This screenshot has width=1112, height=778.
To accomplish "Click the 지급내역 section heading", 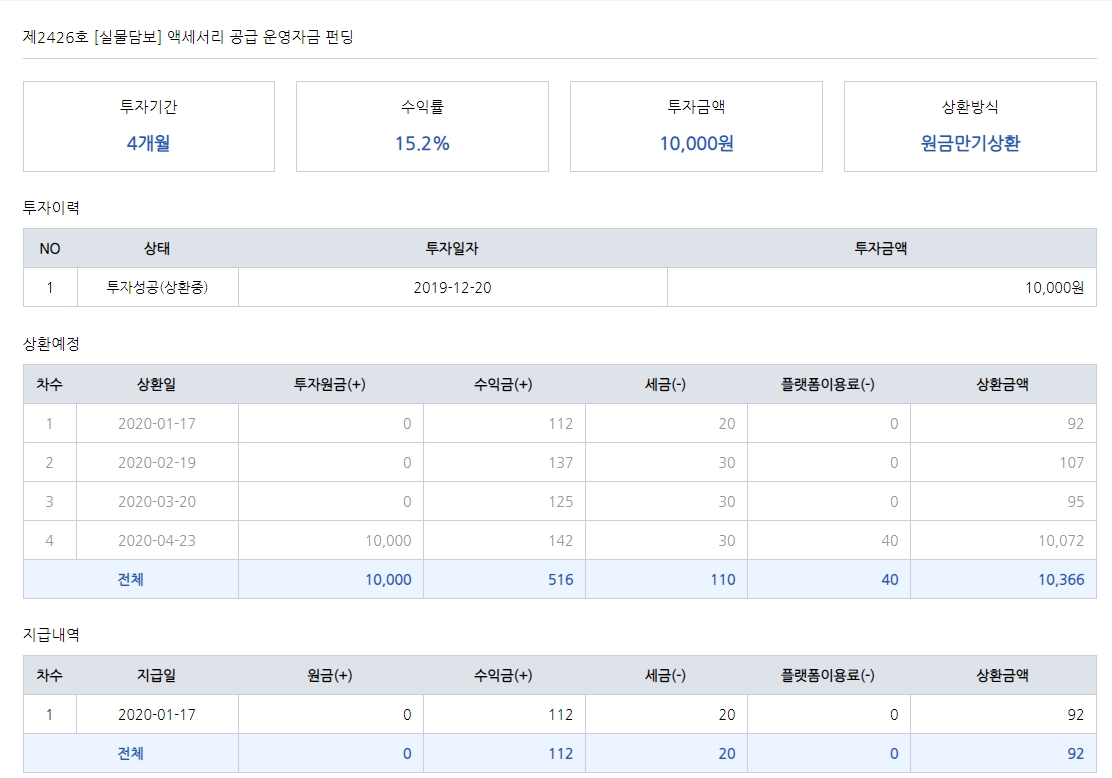I will pyautogui.click(x=51, y=635).
